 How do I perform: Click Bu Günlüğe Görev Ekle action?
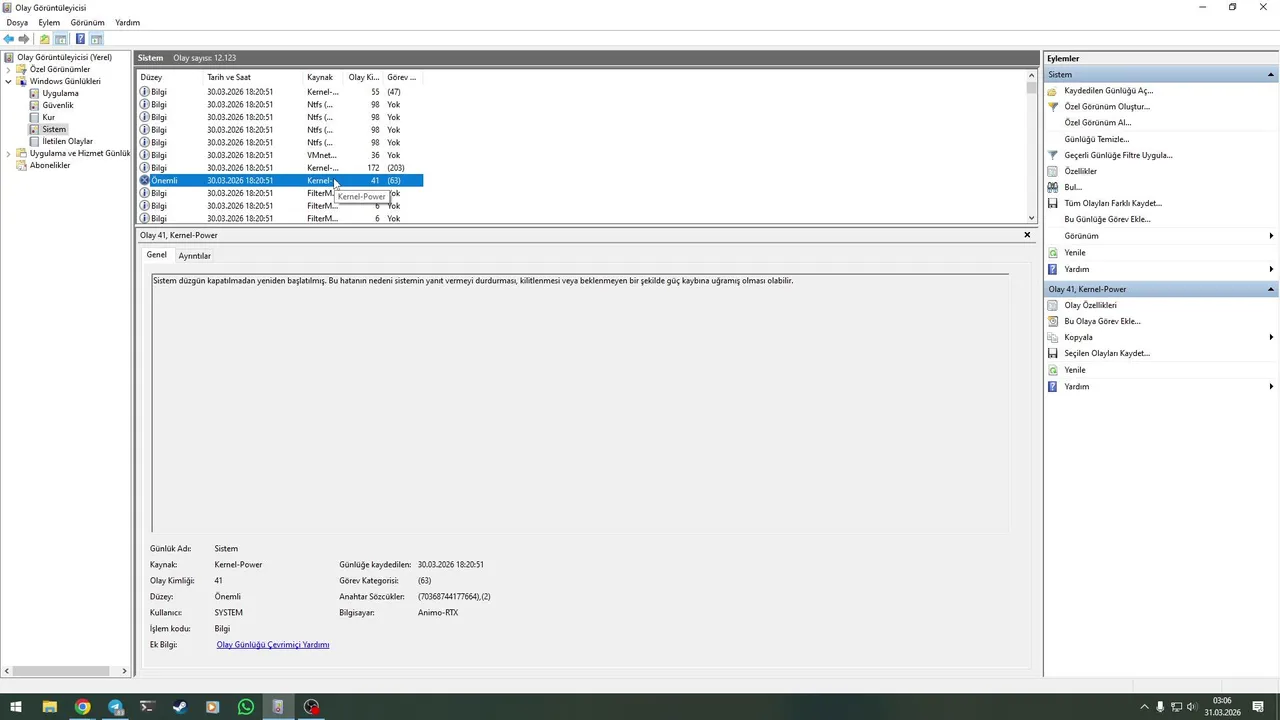(x=1107, y=219)
